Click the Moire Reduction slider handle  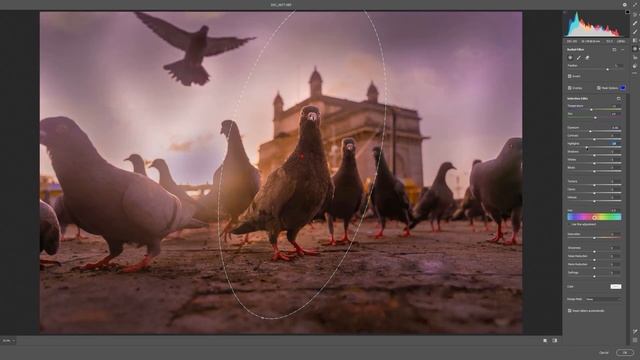[594, 268]
